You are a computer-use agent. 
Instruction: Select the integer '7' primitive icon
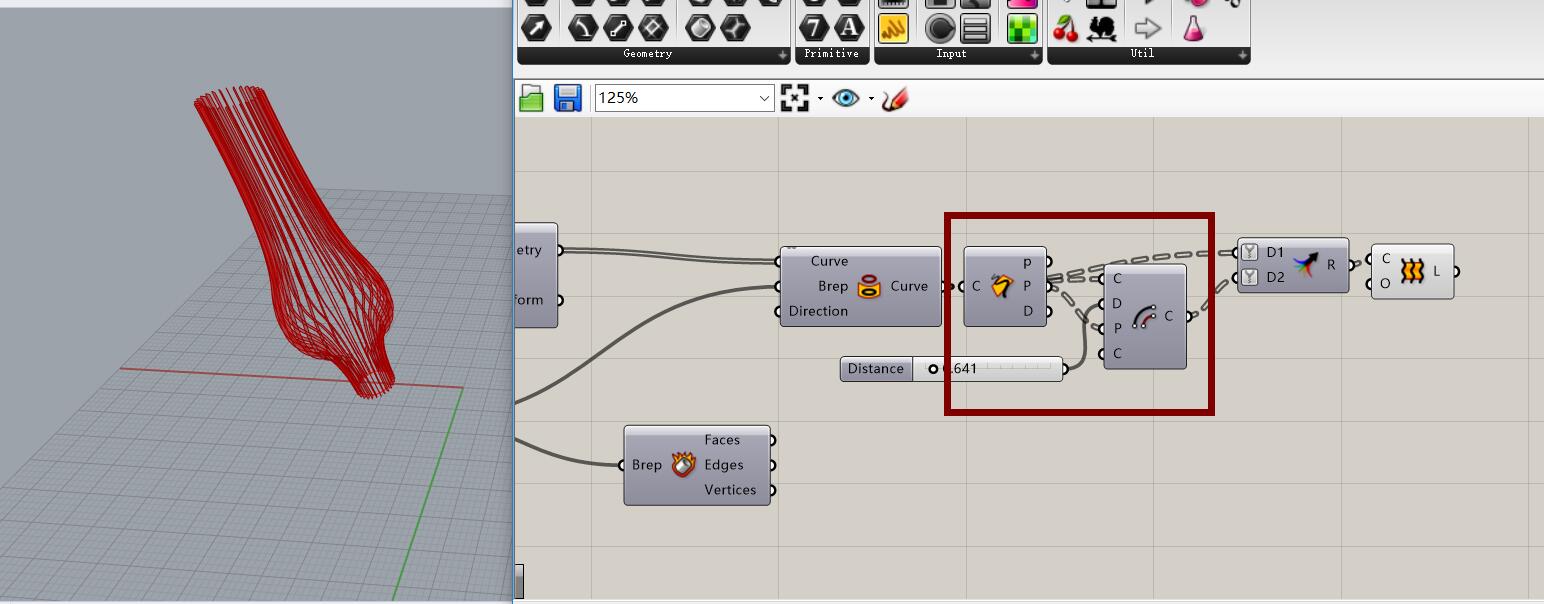tap(815, 28)
